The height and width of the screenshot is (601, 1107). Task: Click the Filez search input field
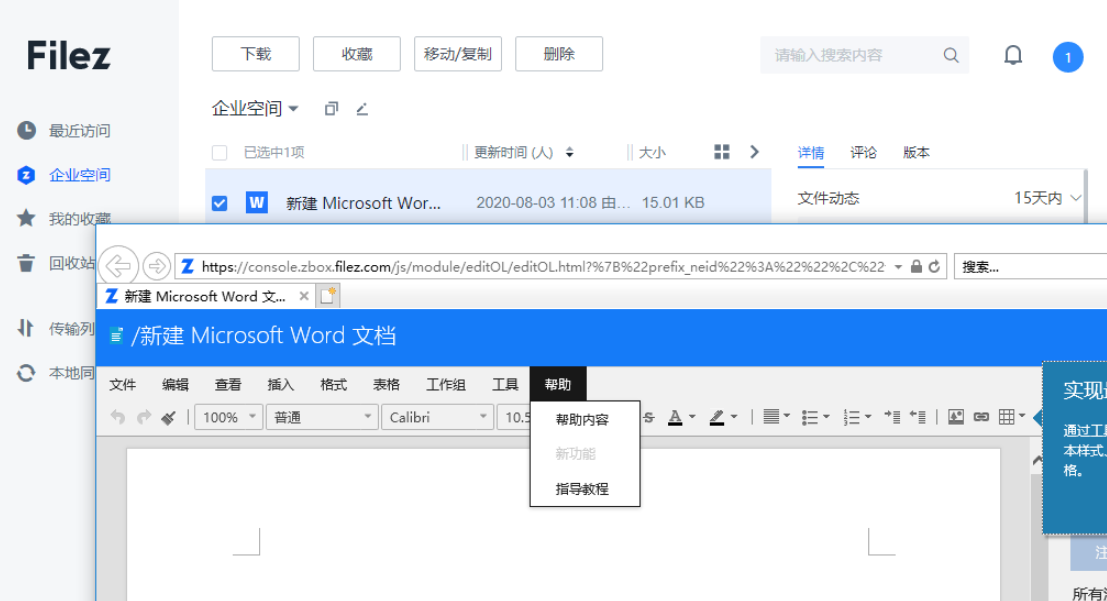coord(864,55)
